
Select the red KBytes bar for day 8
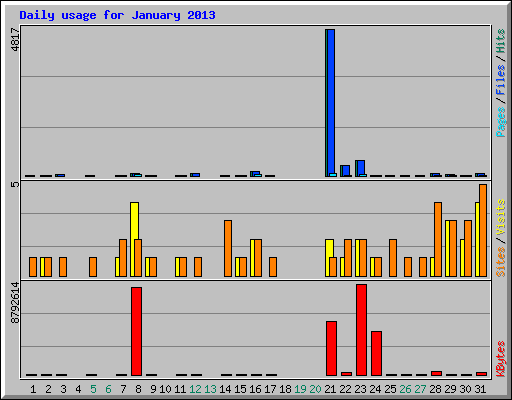tap(136, 331)
